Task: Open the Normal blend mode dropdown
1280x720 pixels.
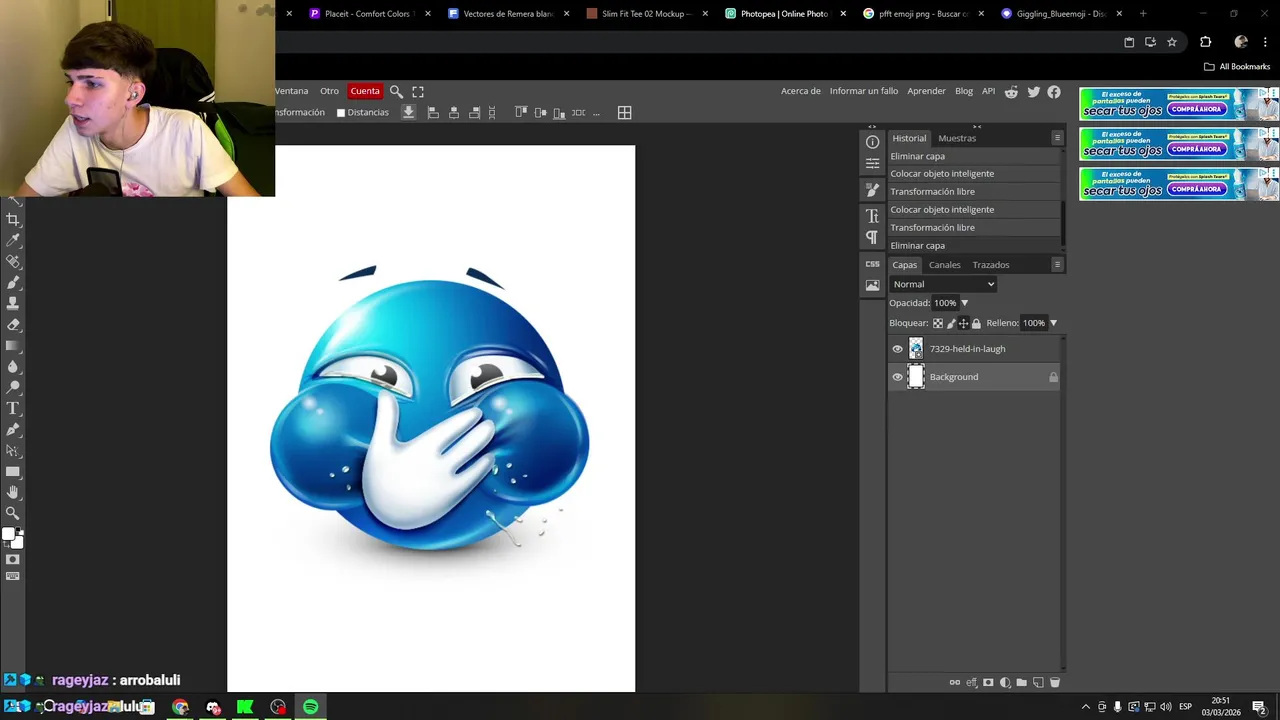Action: (x=943, y=284)
